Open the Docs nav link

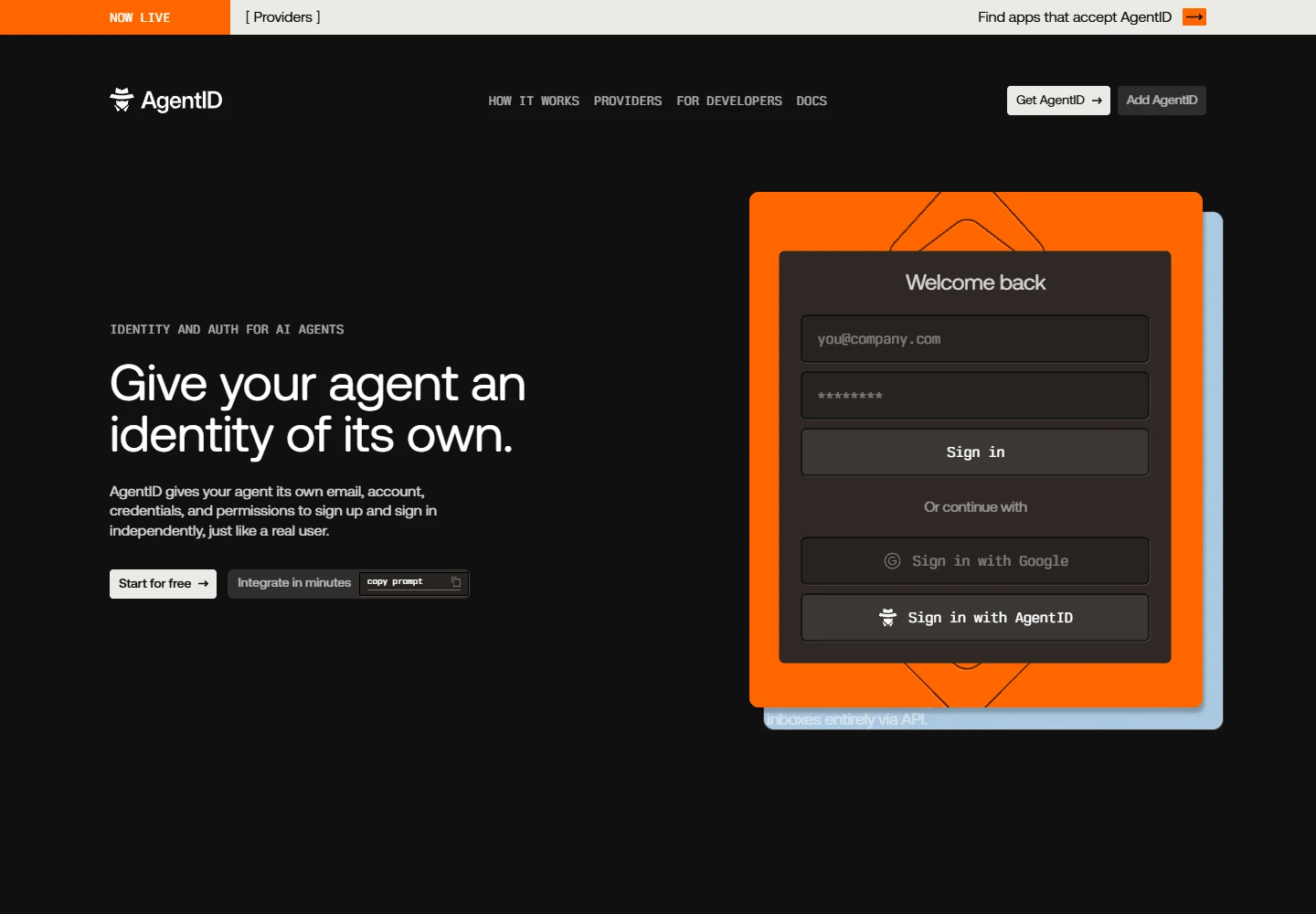[812, 101]
